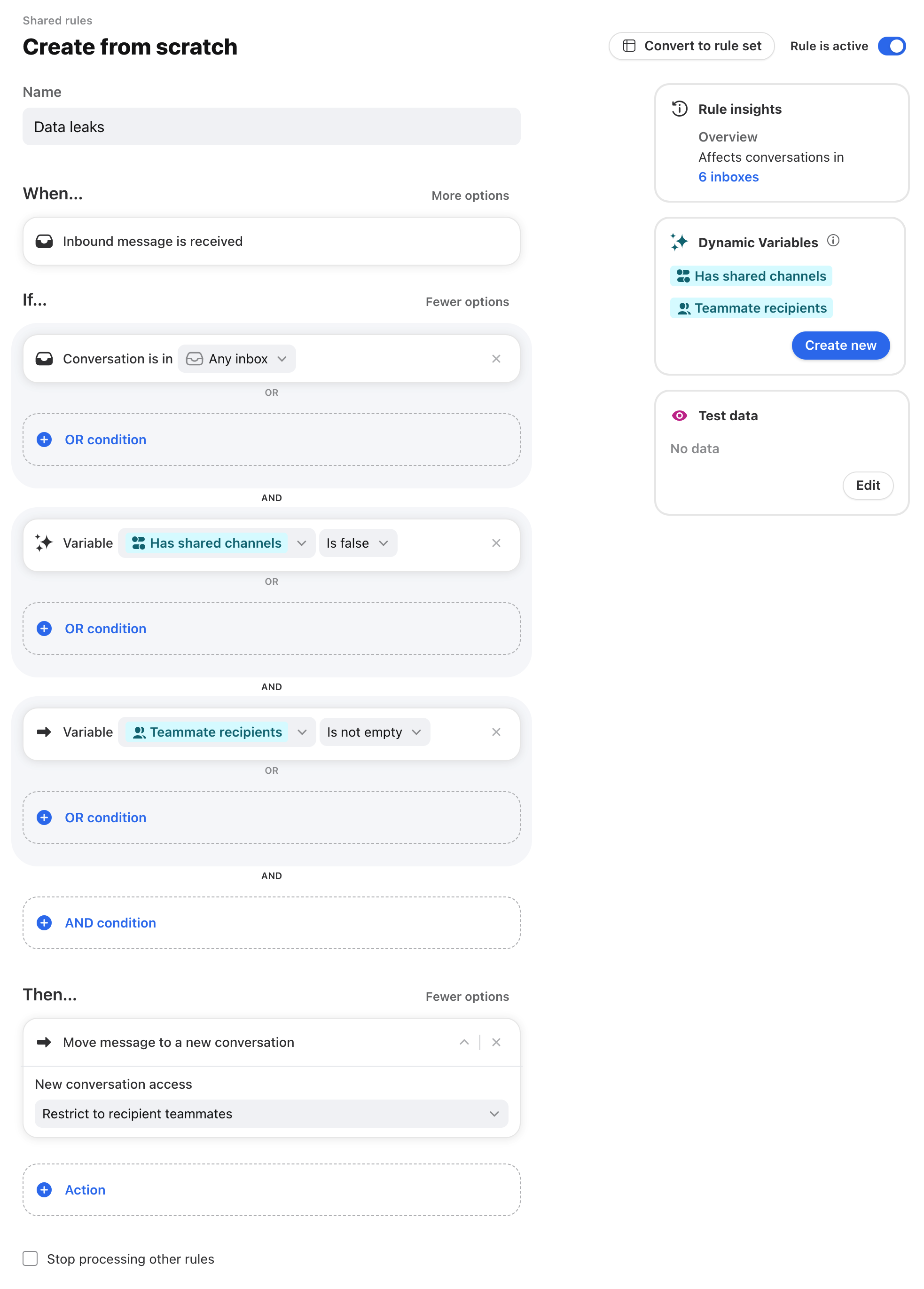
Task: Click the arrow icon on Move message action
Action: (x=44, y=1042)
